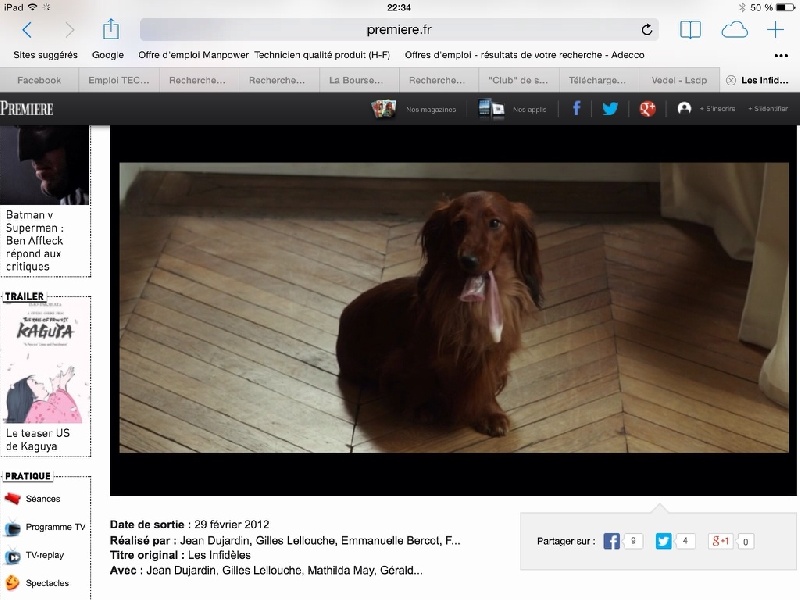This screenshot has width=800, height=600.
Task: Open the Safari share sheet icon
Action: coord(110,29)
